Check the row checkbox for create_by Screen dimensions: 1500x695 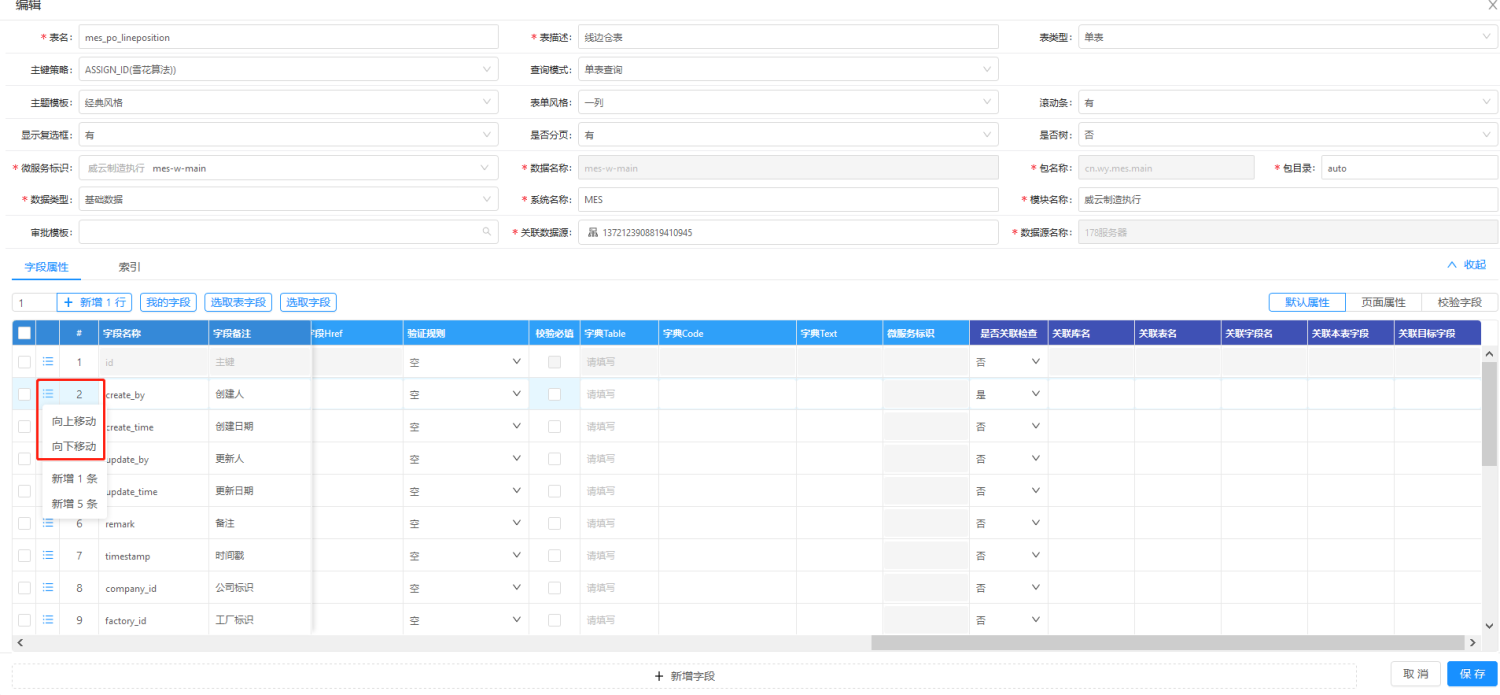[x=25, y=393]
